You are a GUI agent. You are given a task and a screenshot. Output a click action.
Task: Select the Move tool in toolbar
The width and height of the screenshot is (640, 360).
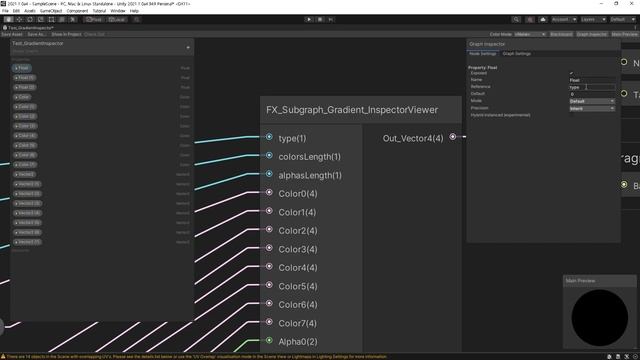coord(19,19)
